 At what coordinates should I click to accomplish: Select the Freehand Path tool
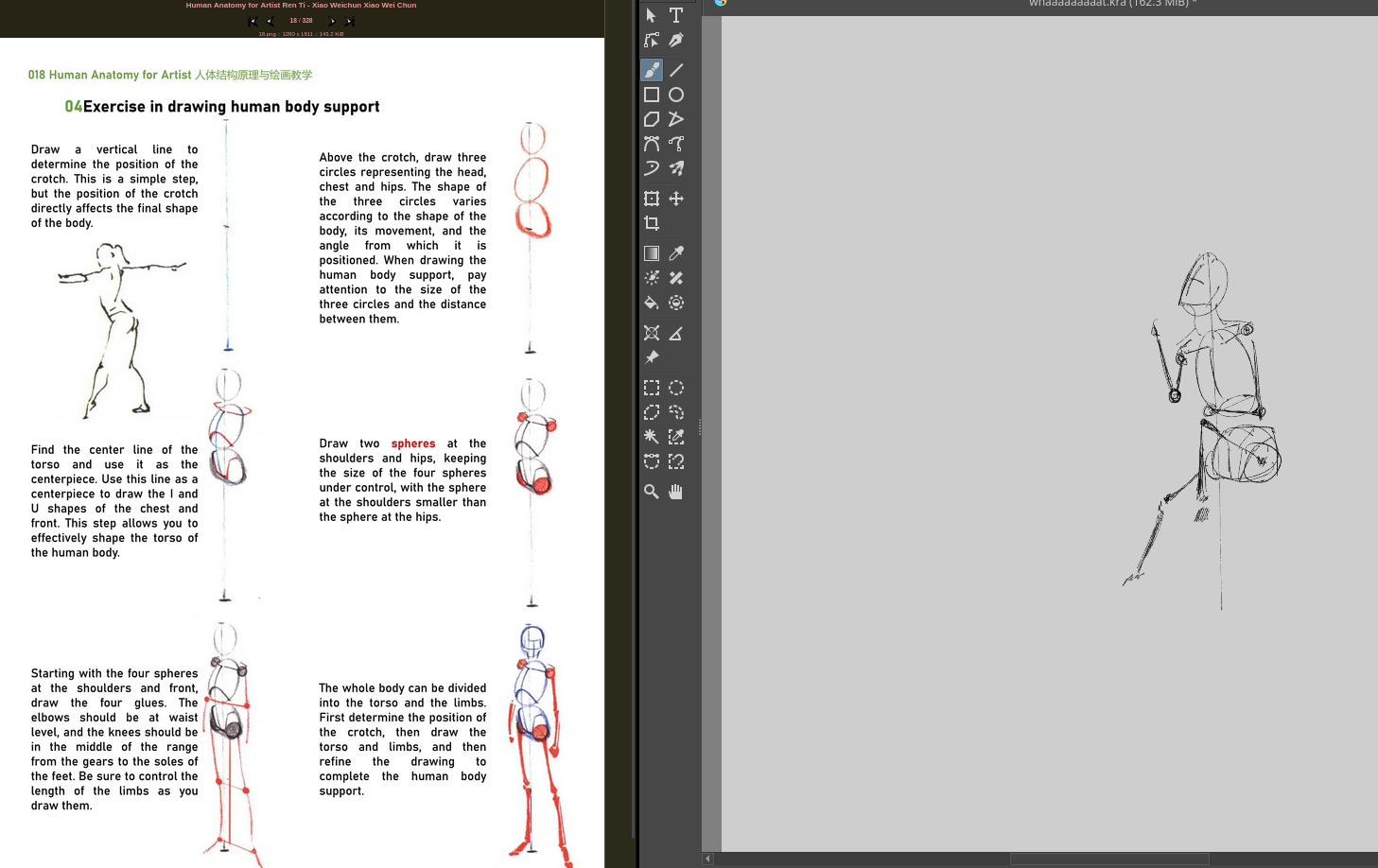point(676,144)
